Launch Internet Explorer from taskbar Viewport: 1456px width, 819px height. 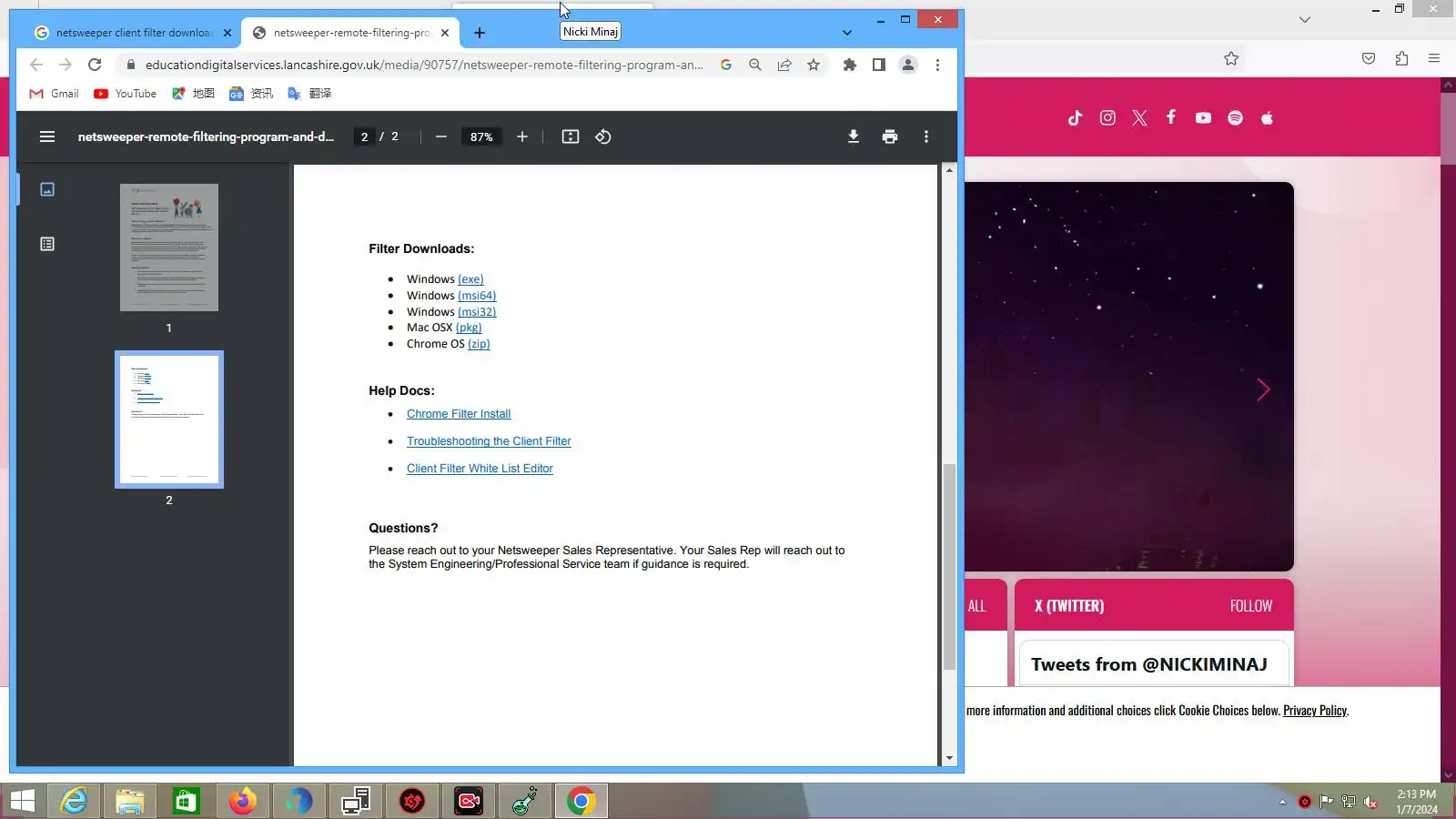(74, 801)
